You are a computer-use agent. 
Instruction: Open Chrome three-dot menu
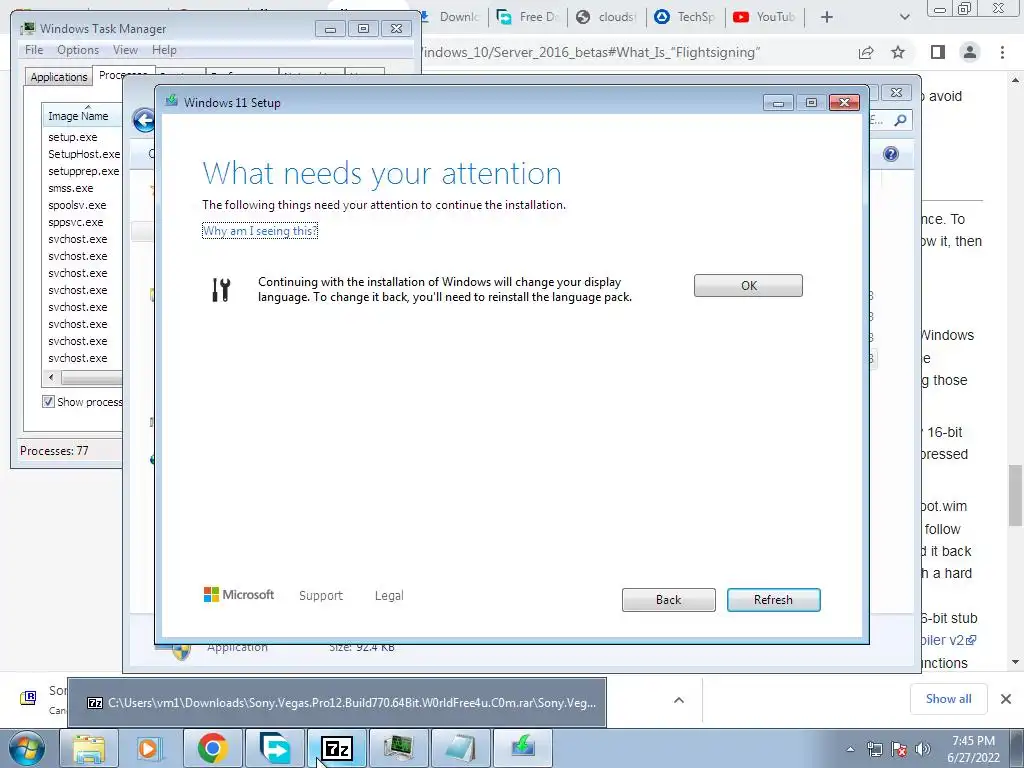pos(1002,52)
